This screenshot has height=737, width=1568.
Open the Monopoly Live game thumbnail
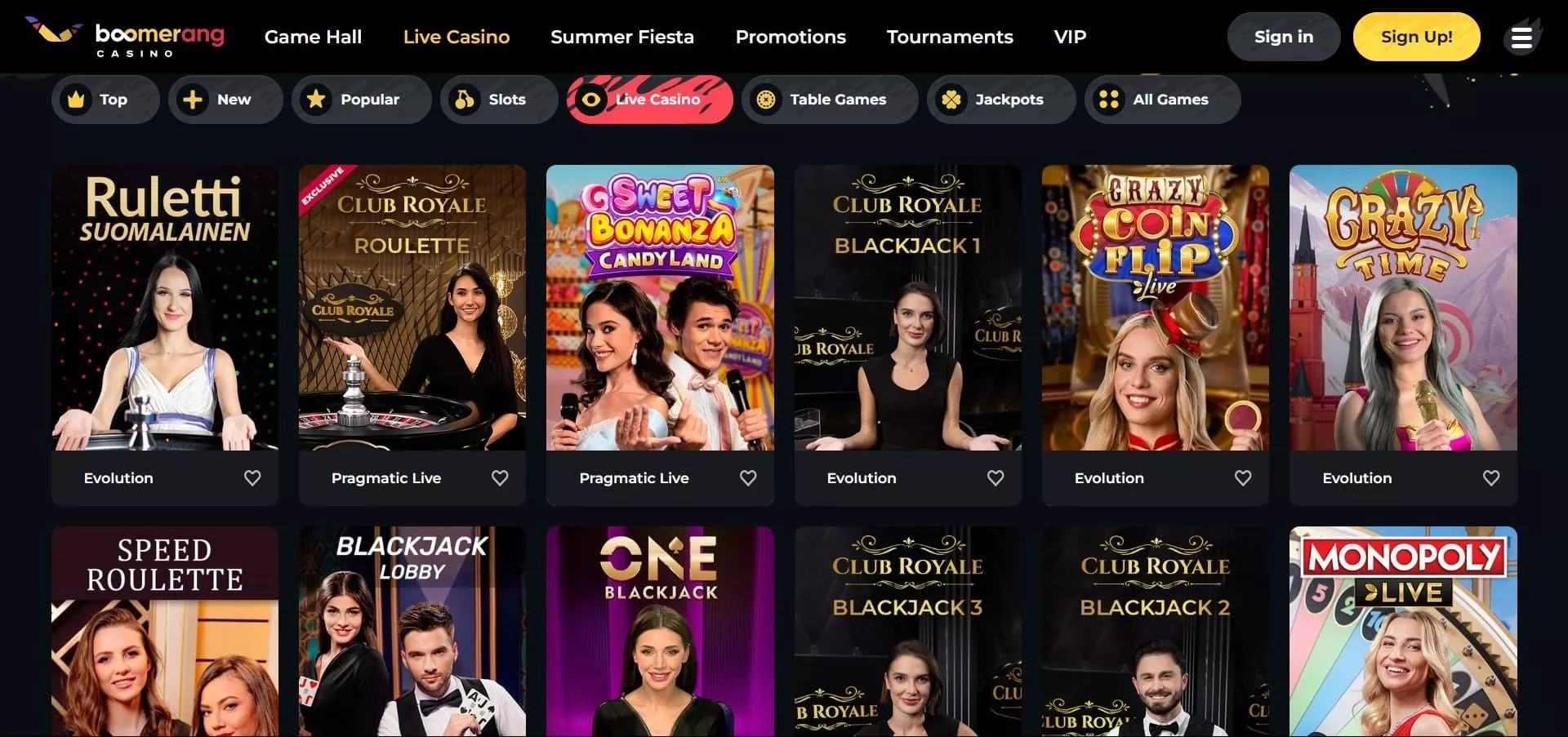click(1403, 632)
